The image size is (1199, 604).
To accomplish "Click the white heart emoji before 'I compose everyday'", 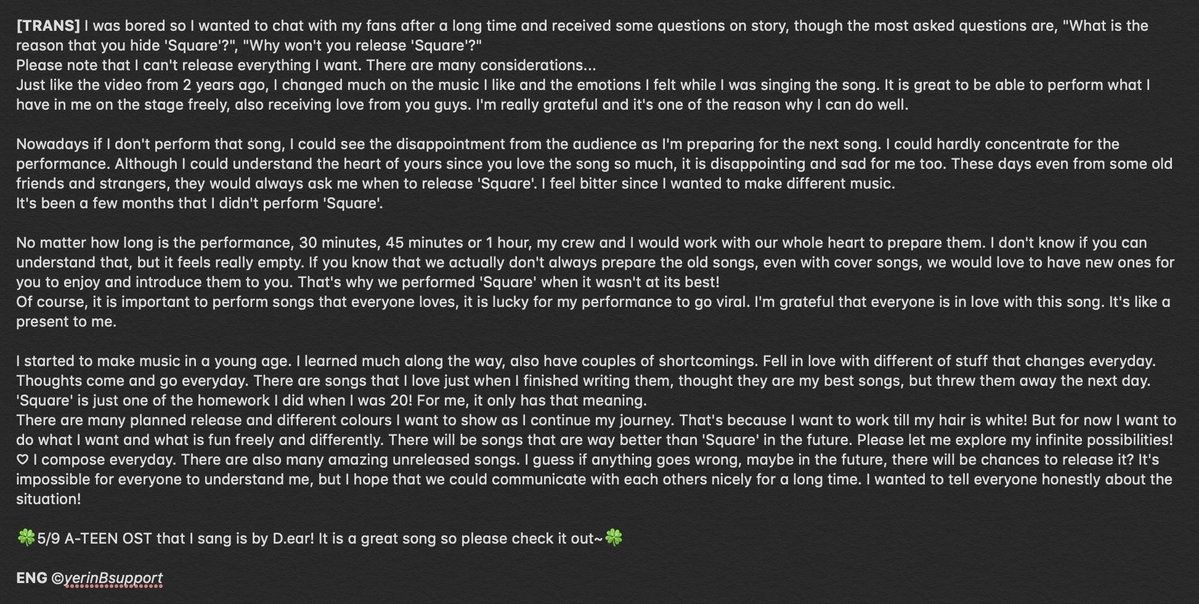I will click(x=22, y=459).
